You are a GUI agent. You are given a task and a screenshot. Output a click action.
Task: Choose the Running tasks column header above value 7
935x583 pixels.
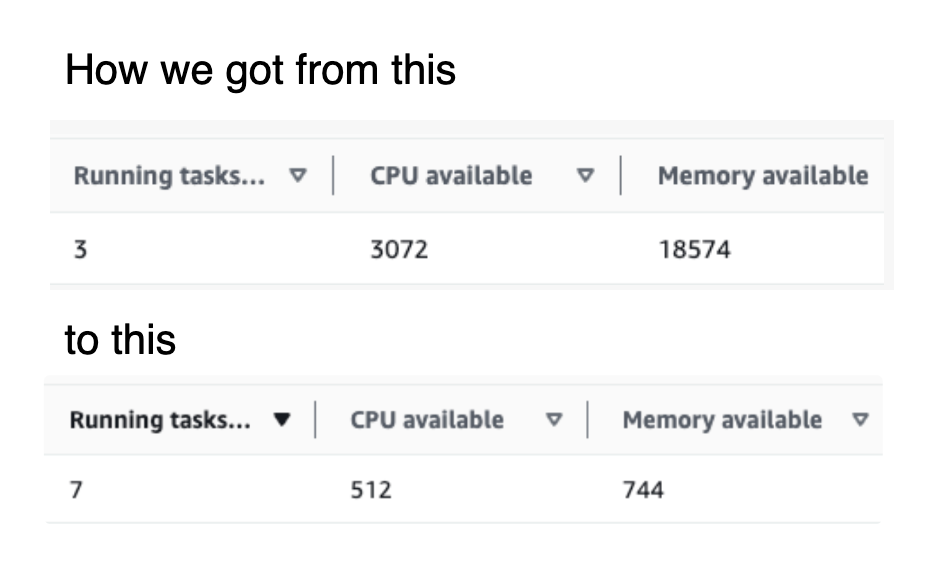(160, 420)
